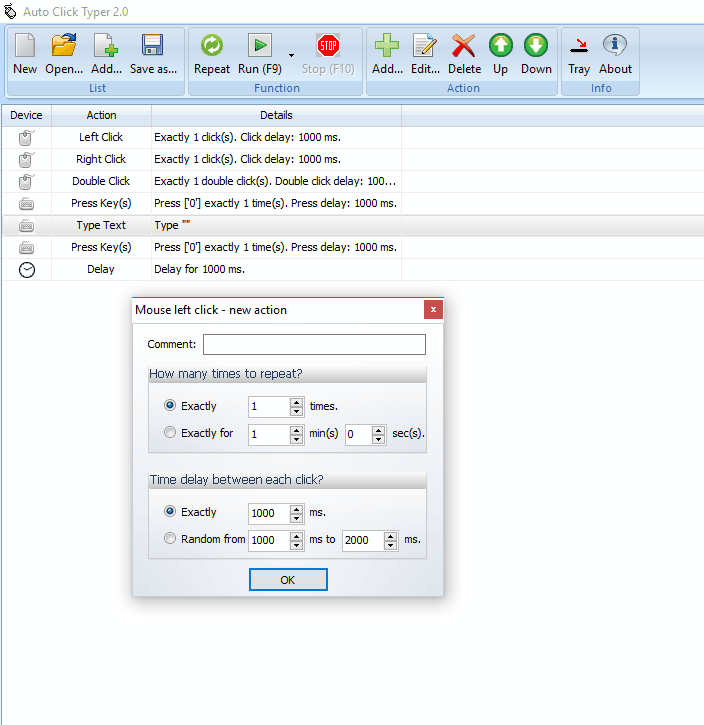Screen dimensions: 704x725
Task: Decrease the Random from ms value
Action: tap(297, 545)
